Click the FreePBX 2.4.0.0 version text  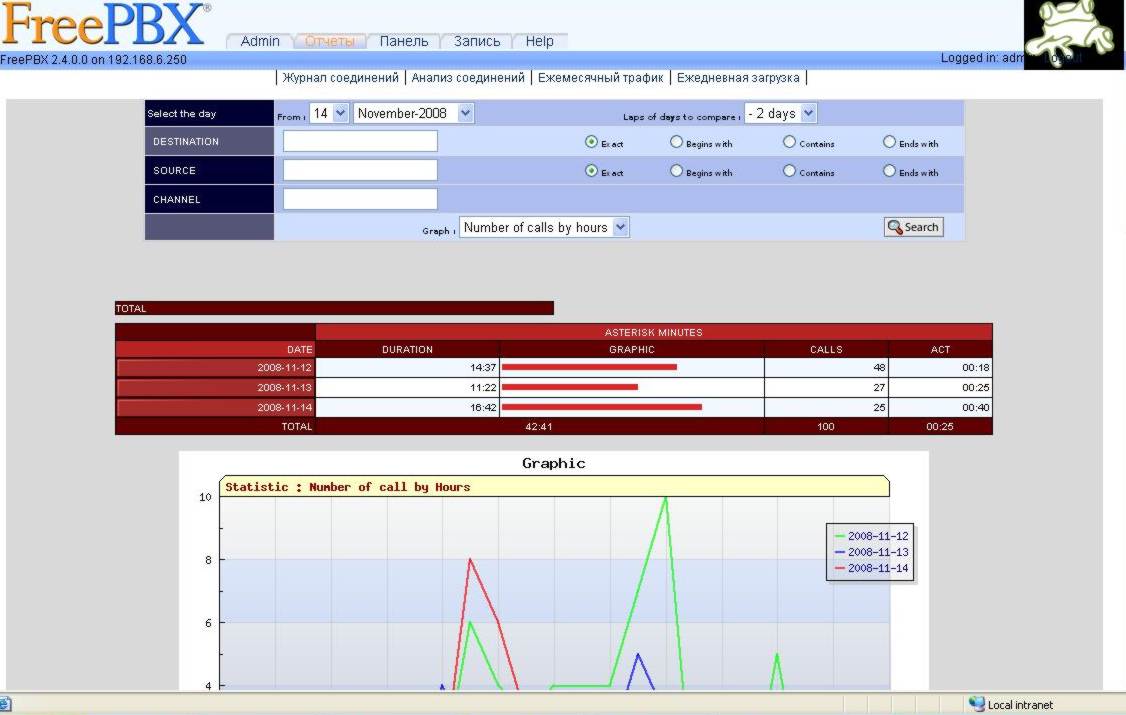click(x=93, y=60)
